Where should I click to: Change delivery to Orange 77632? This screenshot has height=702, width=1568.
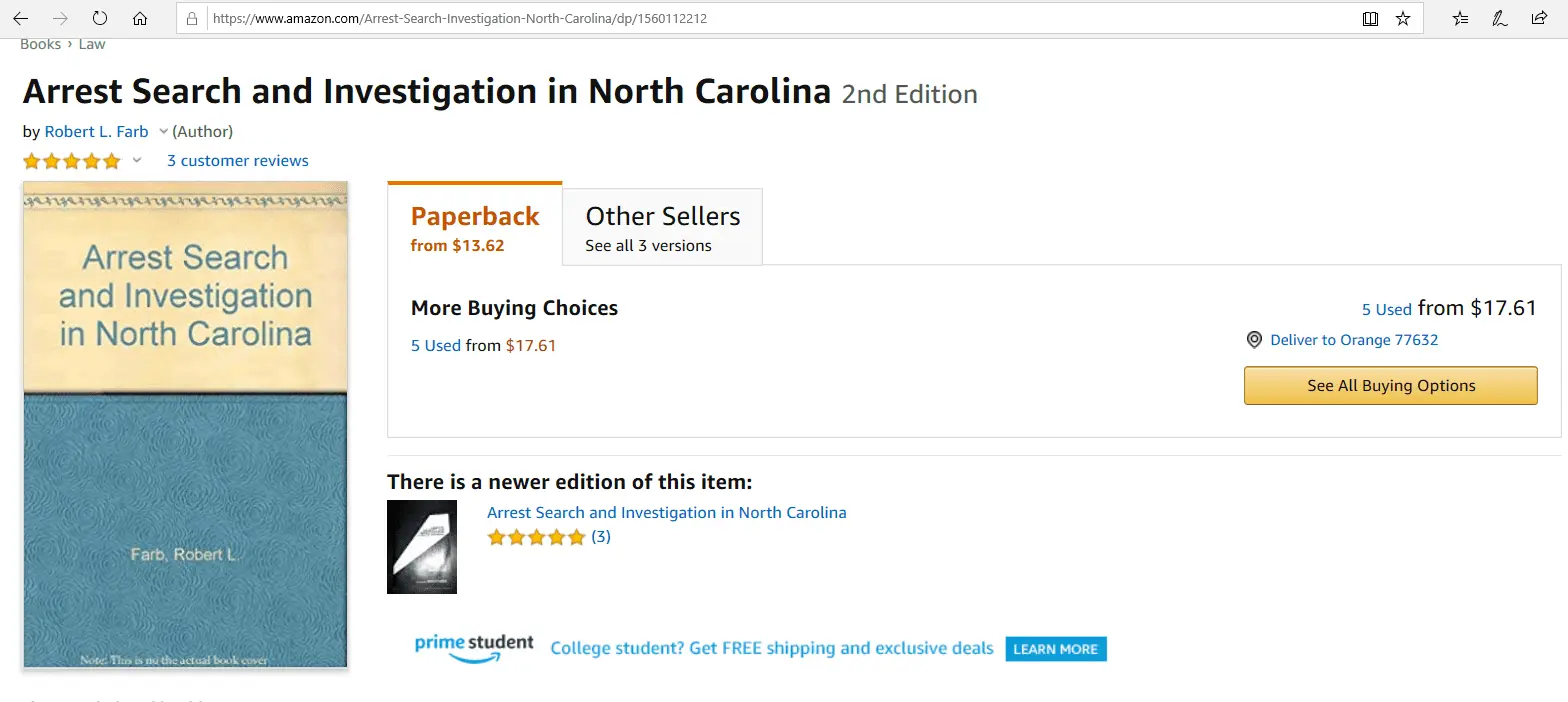tap(1353, 340)
